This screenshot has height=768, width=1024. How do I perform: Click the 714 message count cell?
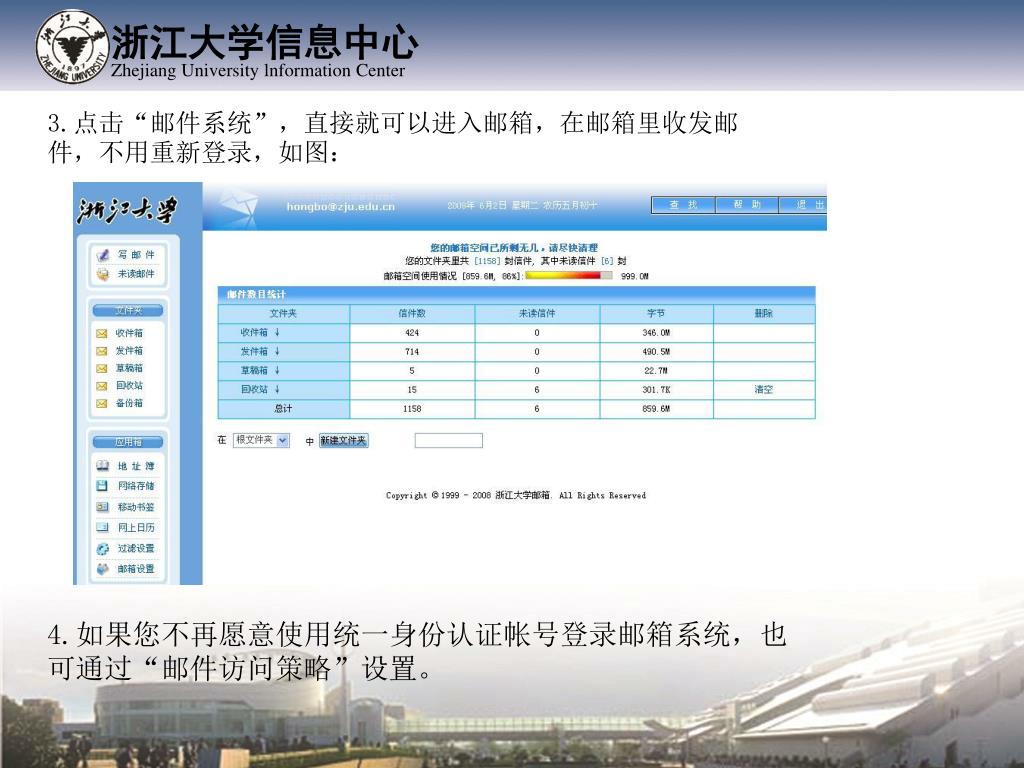point(412,351)
